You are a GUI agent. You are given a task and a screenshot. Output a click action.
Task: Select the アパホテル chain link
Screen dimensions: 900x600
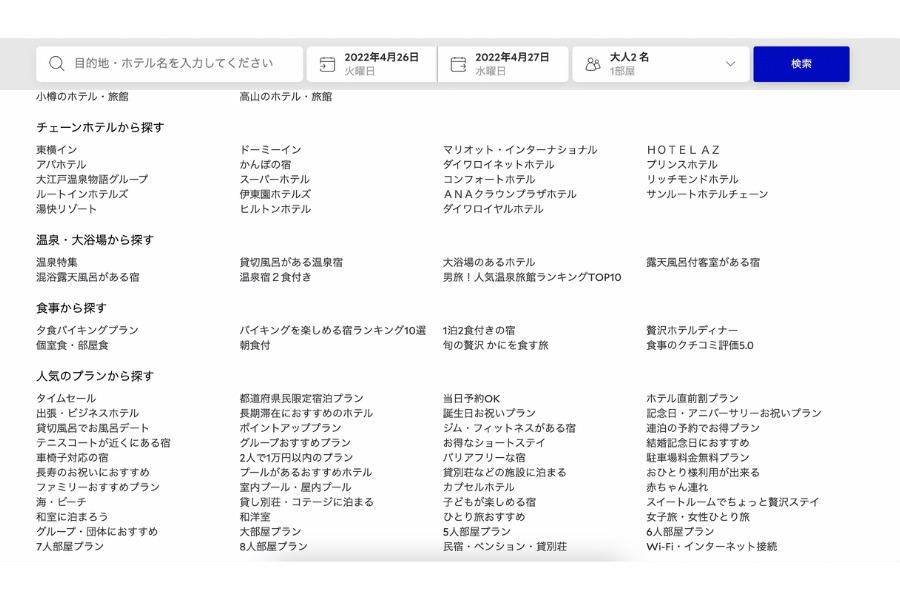click(61, 165)
